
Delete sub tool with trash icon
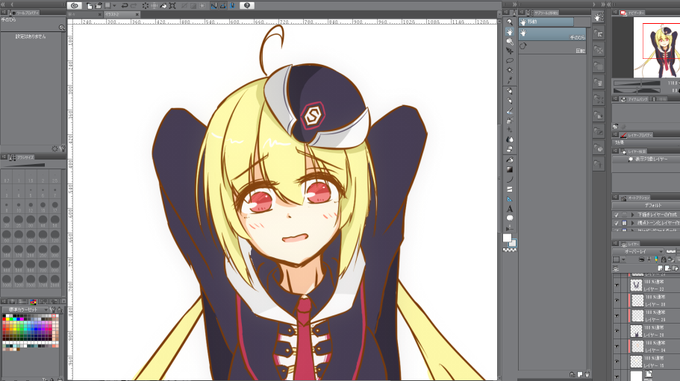587,374
